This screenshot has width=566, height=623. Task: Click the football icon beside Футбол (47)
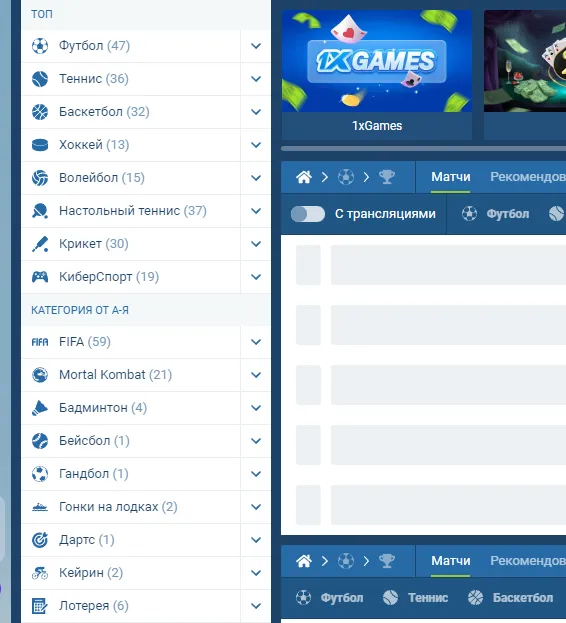(40, 46)
